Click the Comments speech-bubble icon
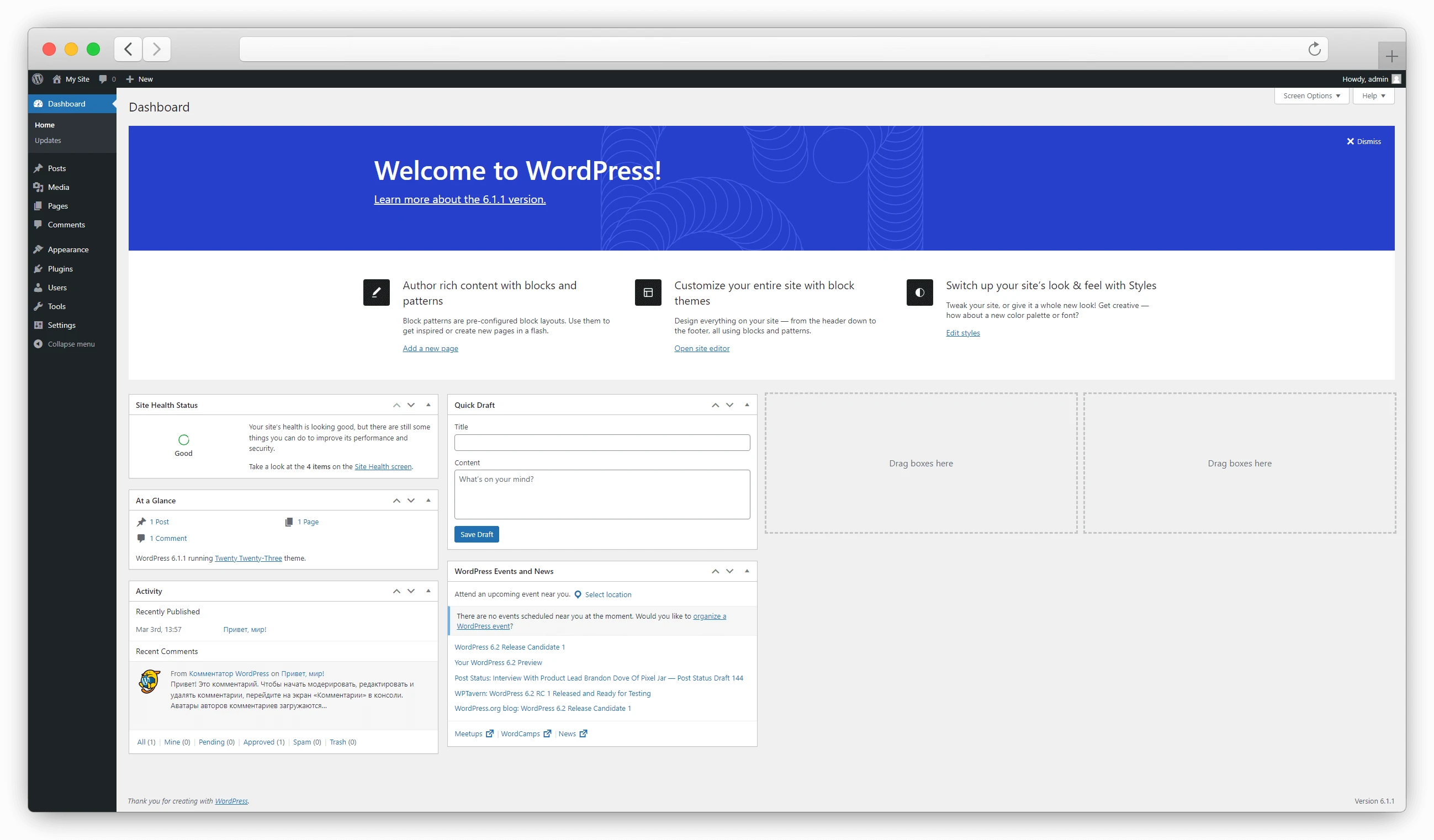Viewport: 1434px width, 840px height. pos(39,225)
